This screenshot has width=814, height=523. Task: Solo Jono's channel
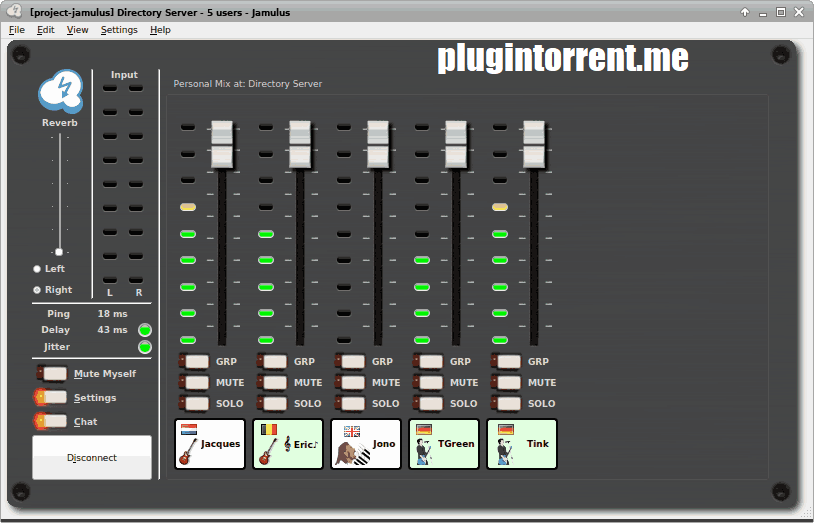(x=350, y=403)
